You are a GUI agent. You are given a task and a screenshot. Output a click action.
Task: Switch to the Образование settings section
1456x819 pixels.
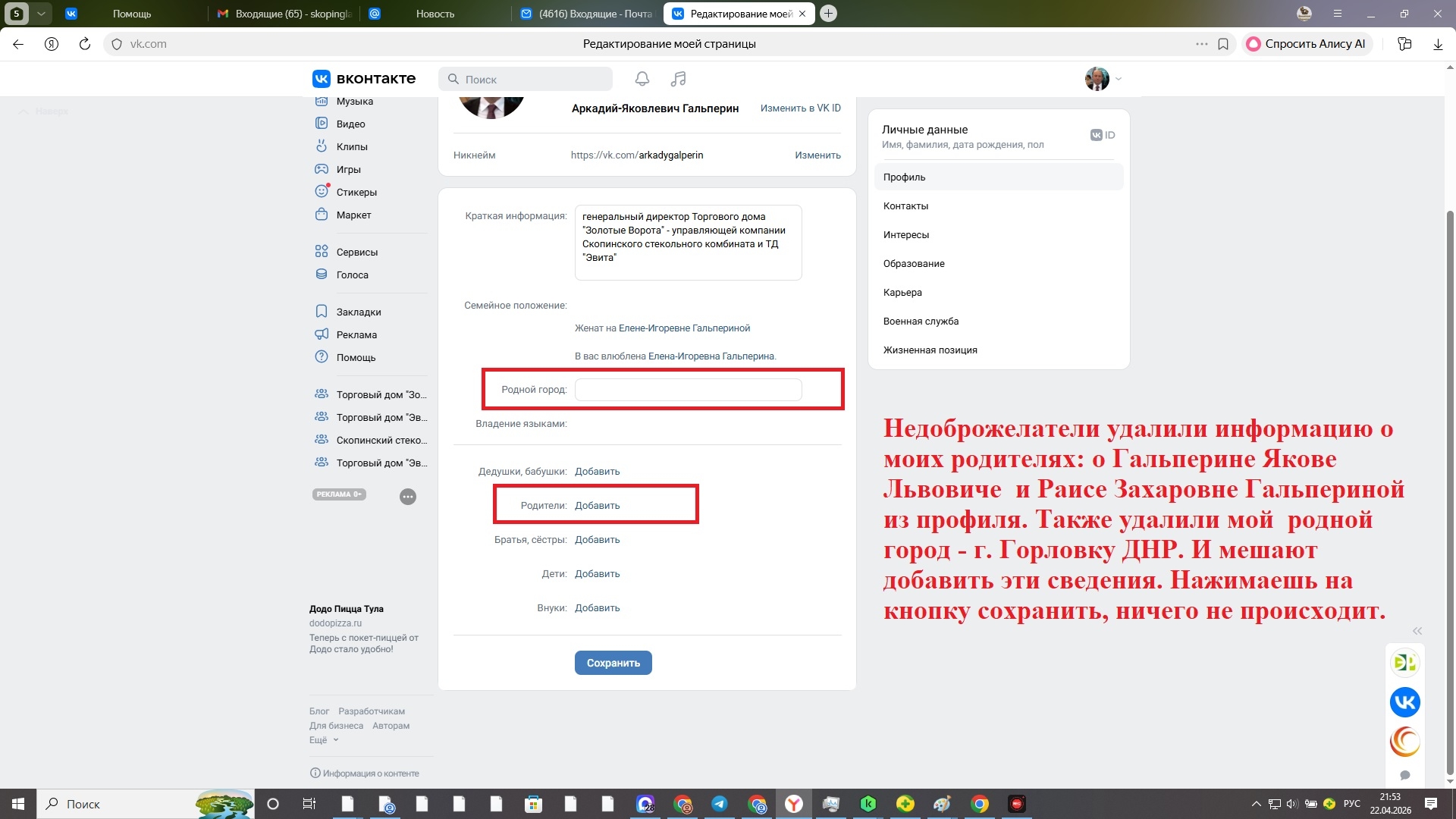pyautogui.click(x=913, y=264)
